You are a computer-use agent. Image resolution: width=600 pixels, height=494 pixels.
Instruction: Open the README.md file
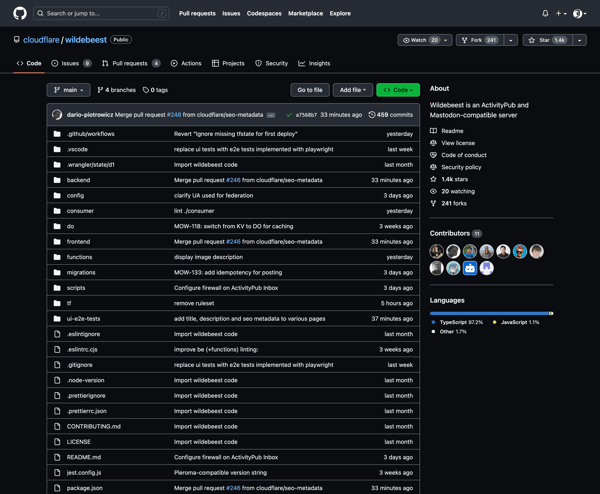pos(84,457)
